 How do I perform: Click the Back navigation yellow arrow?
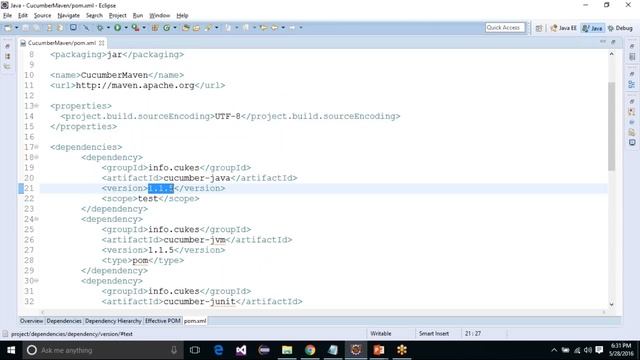(x=275, y=28)
